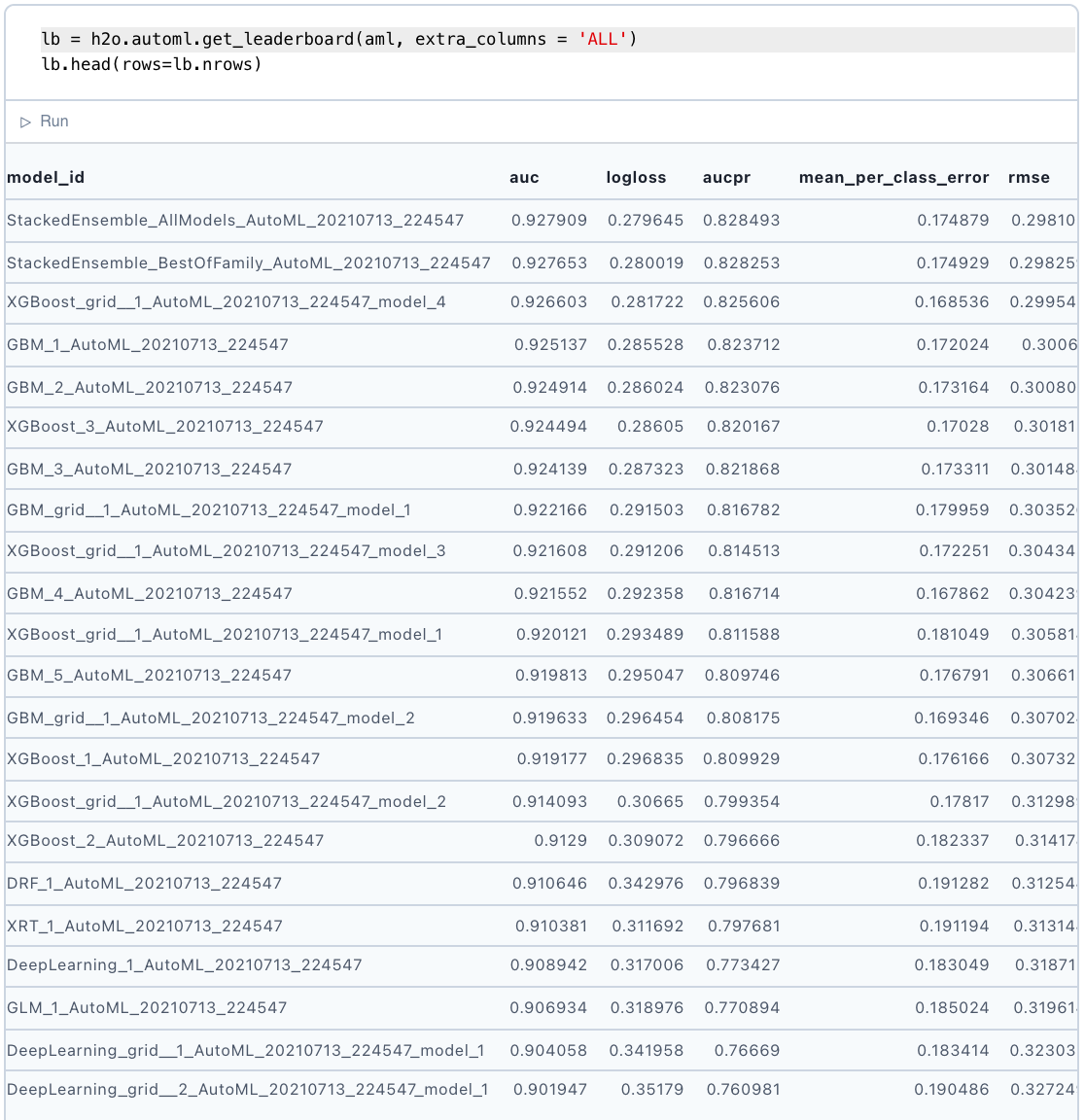
Task: Click the logloss column header
Action: 636,177
